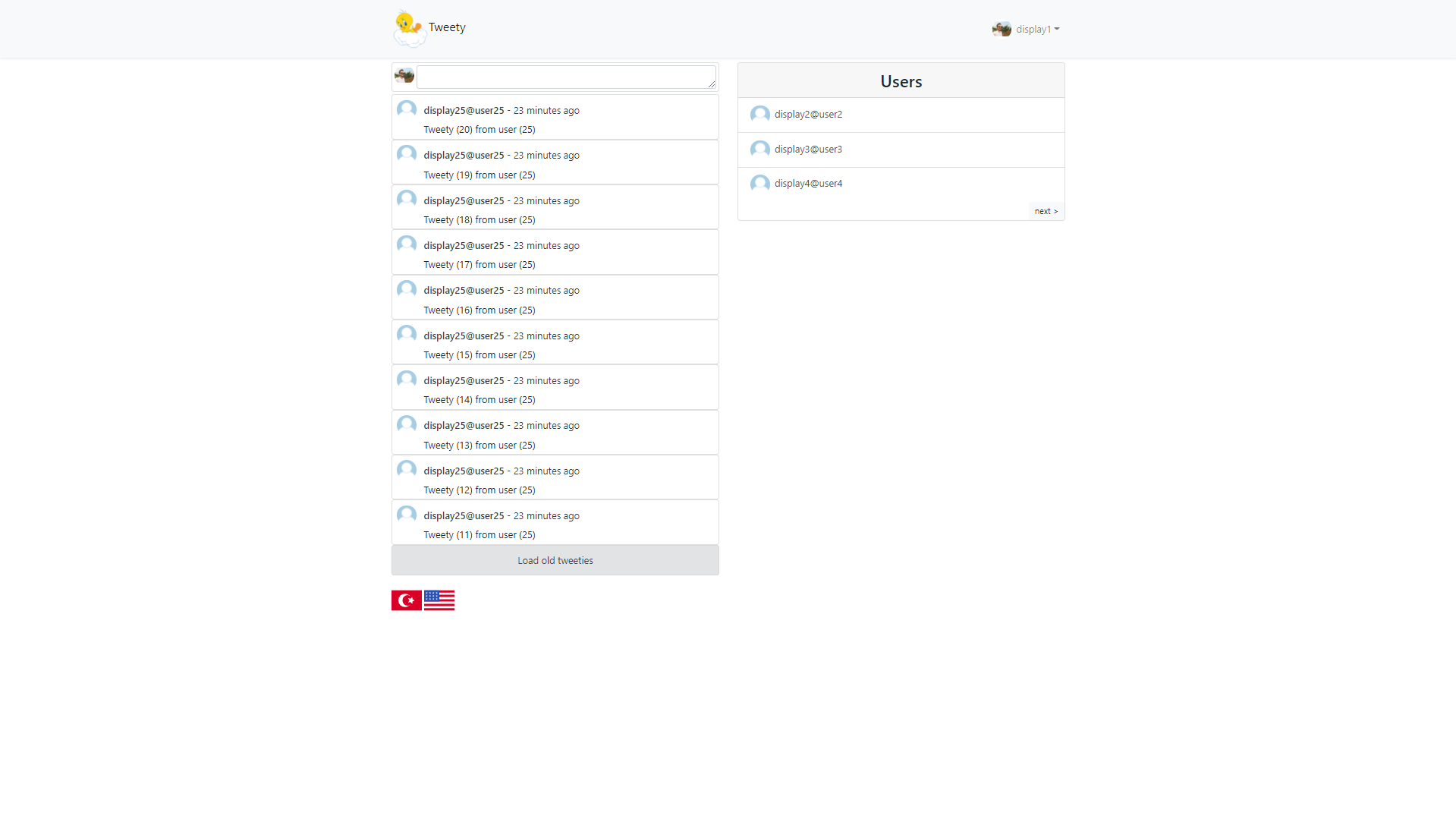This screenshot has width=1456, height=819.
Task: Focus the new tweety text box
Action: pyautogui.click(x=565, y=77)
